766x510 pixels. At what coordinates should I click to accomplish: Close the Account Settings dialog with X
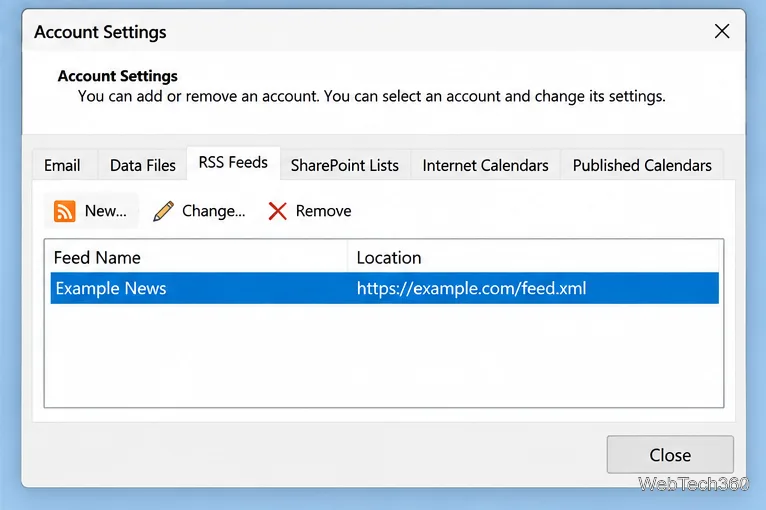(x=722, y=31)
